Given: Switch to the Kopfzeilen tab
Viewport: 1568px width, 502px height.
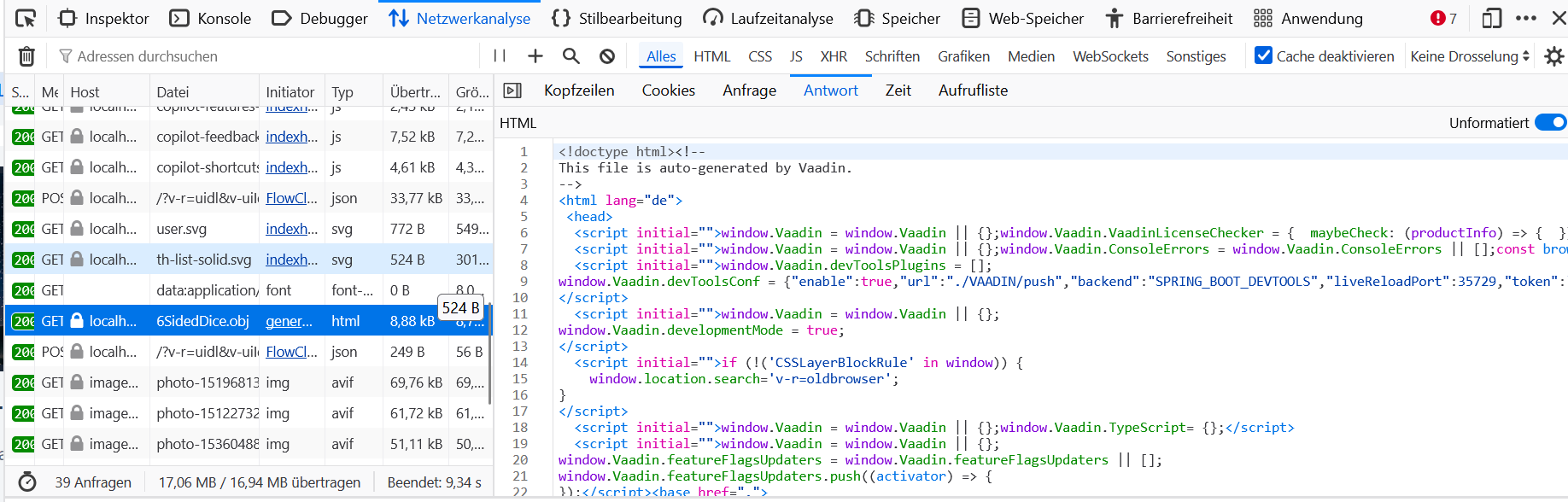Looking at the screenshot, I should click(x=579, y=90).
